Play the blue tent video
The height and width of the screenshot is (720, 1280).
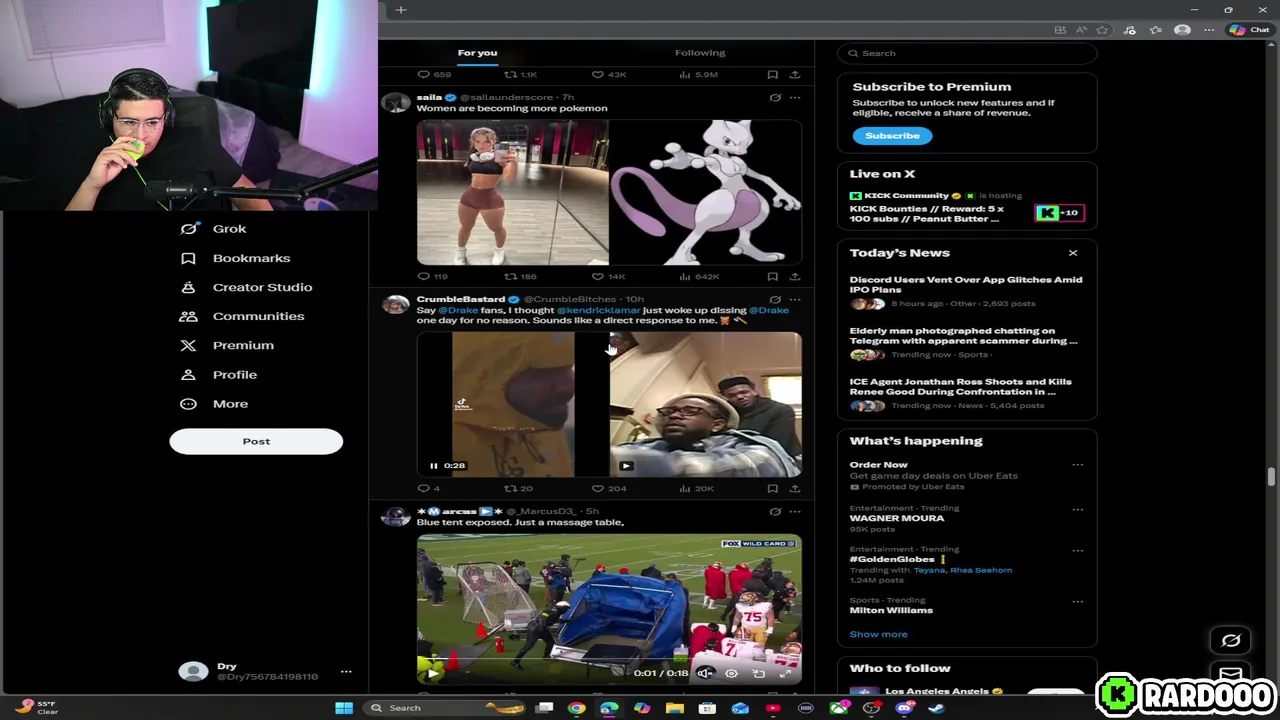(x=432, y=673)
